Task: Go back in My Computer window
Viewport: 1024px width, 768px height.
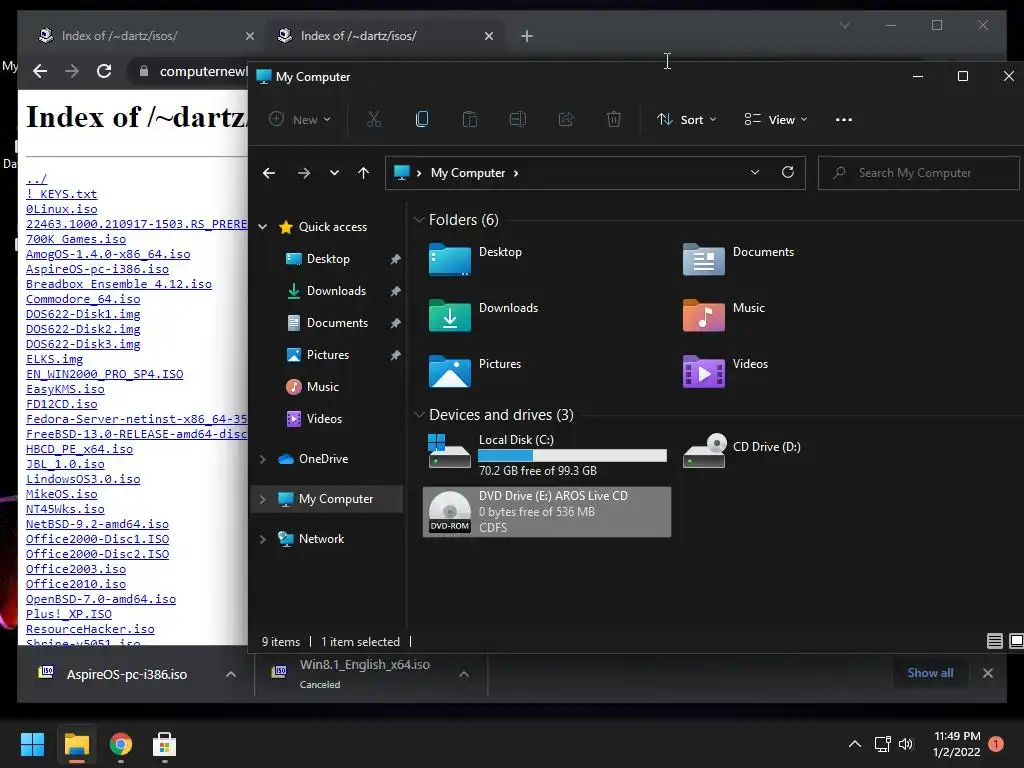Action: point(269,173)
